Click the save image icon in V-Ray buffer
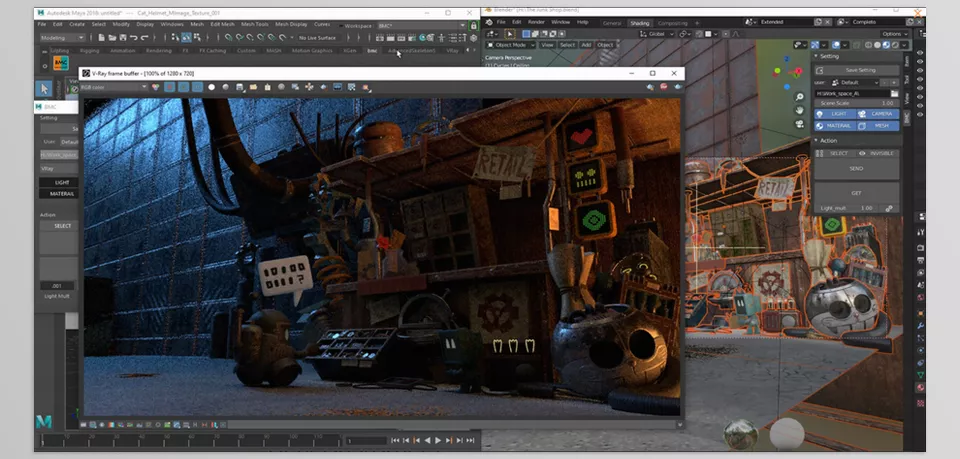The image size is (960, 459). coord(239,87)
